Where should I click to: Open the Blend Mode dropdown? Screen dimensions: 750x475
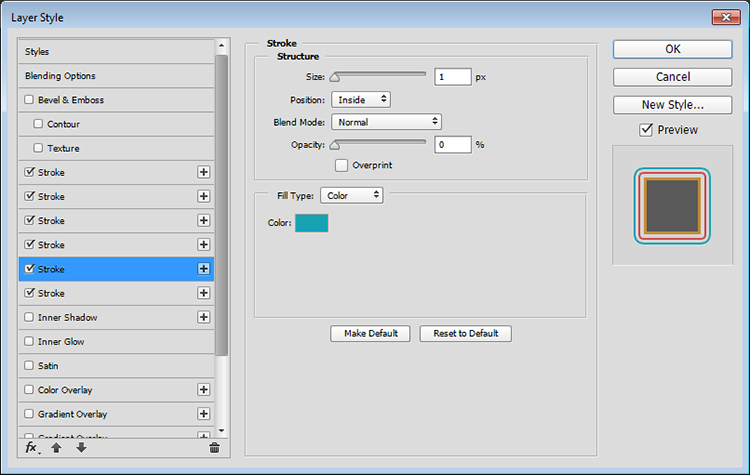coord(386,122)
